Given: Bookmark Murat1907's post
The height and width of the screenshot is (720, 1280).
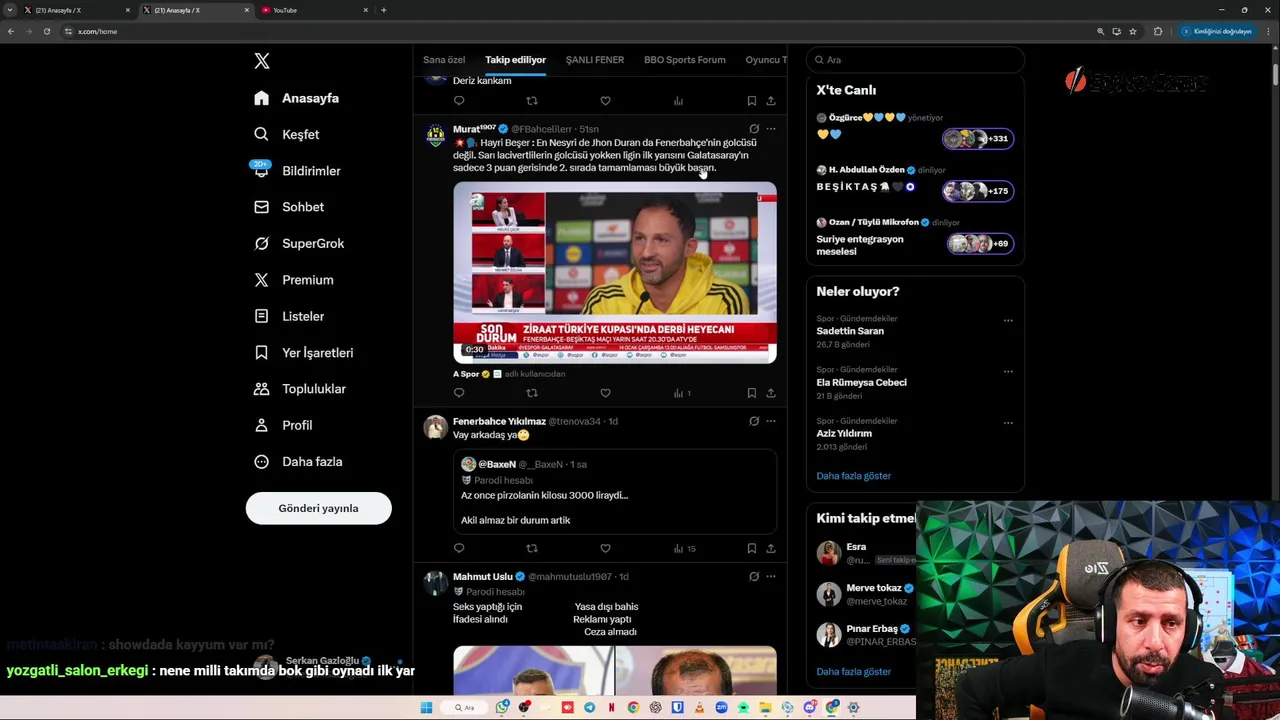Looking at the screenshot, I should (x=751, y=393).
